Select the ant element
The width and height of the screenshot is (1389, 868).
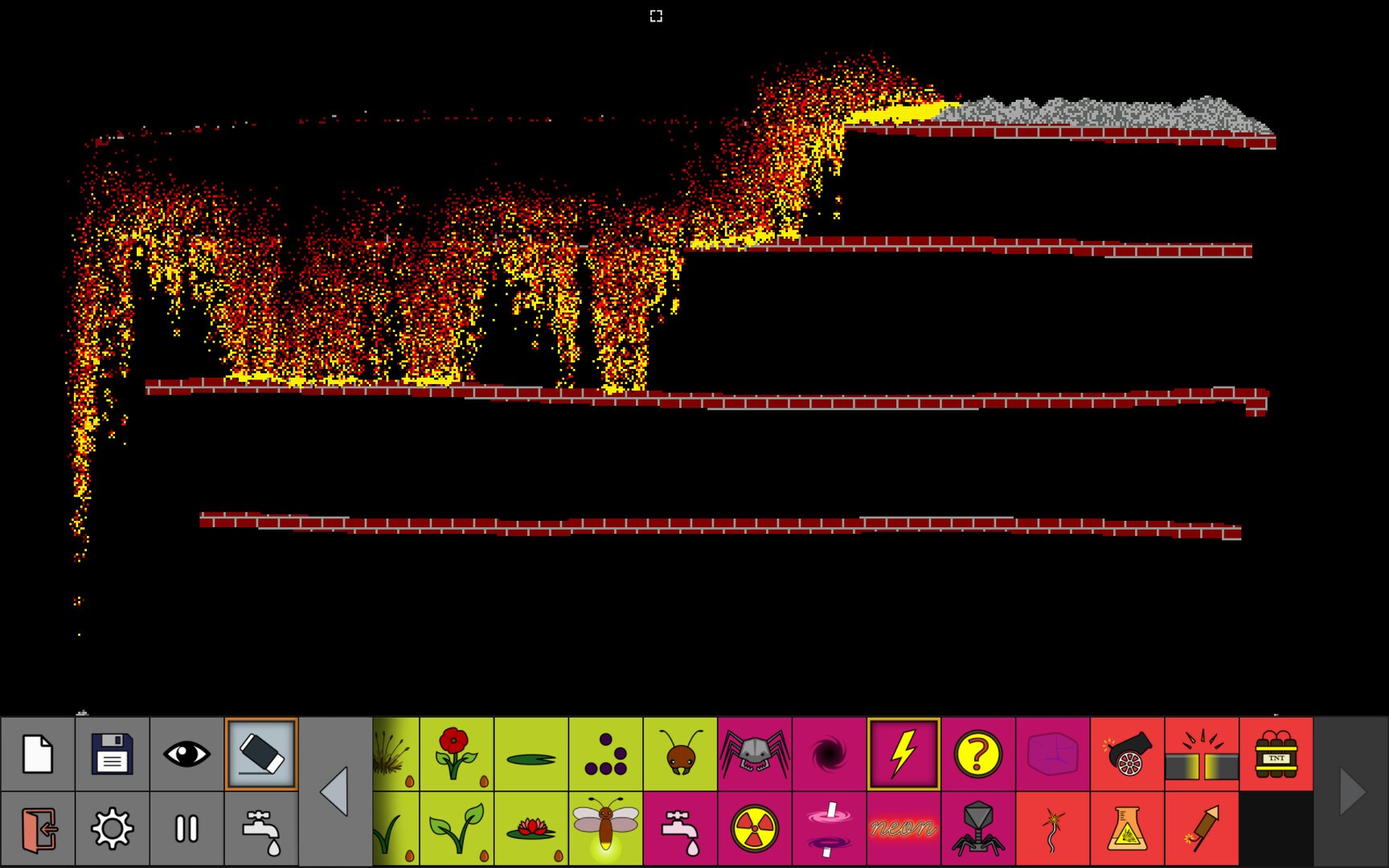(x=679, y=754)
